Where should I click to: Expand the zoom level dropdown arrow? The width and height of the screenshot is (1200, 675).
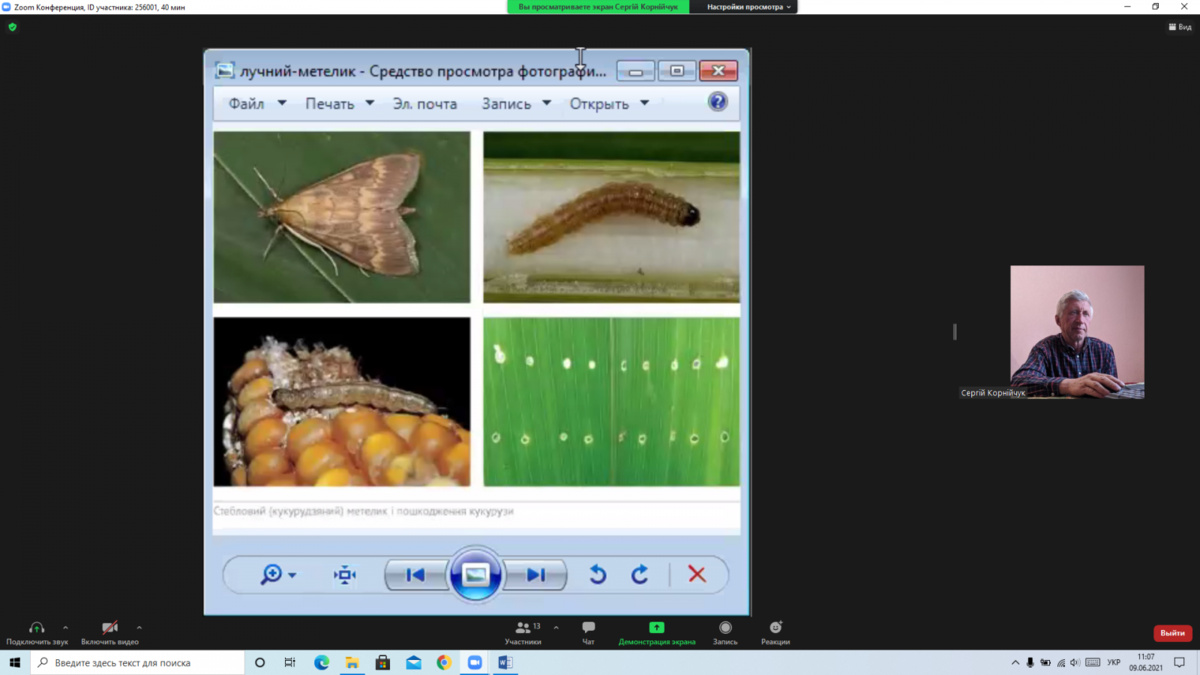[292, 576]
